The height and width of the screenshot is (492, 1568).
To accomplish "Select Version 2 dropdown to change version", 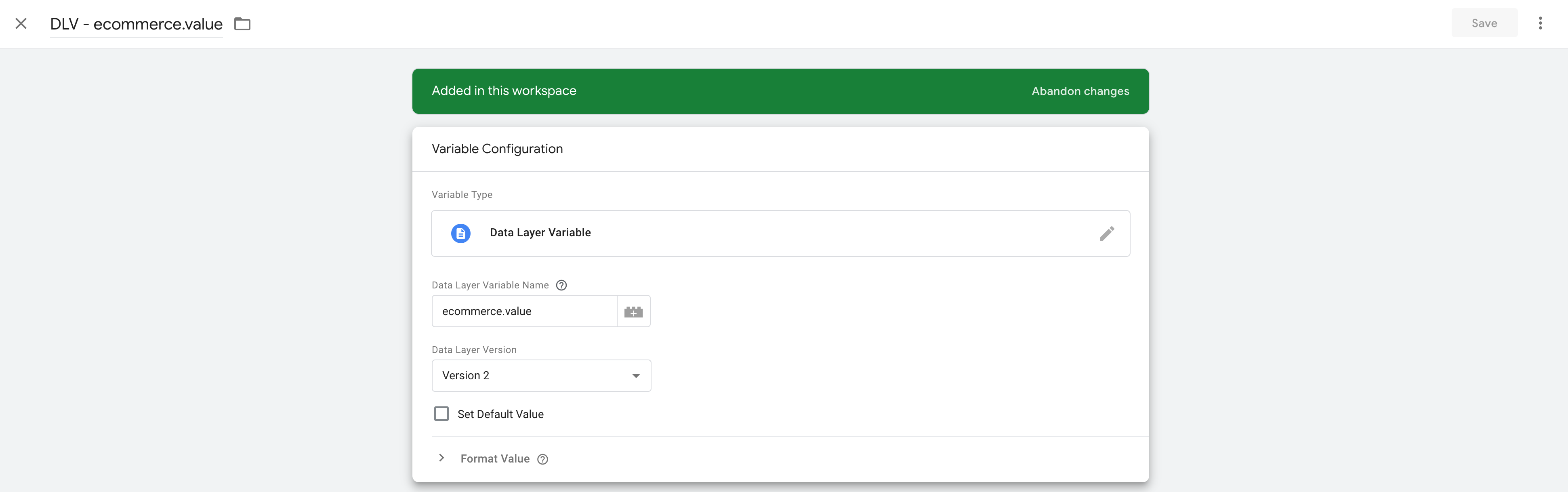I will tap(540, 376).
